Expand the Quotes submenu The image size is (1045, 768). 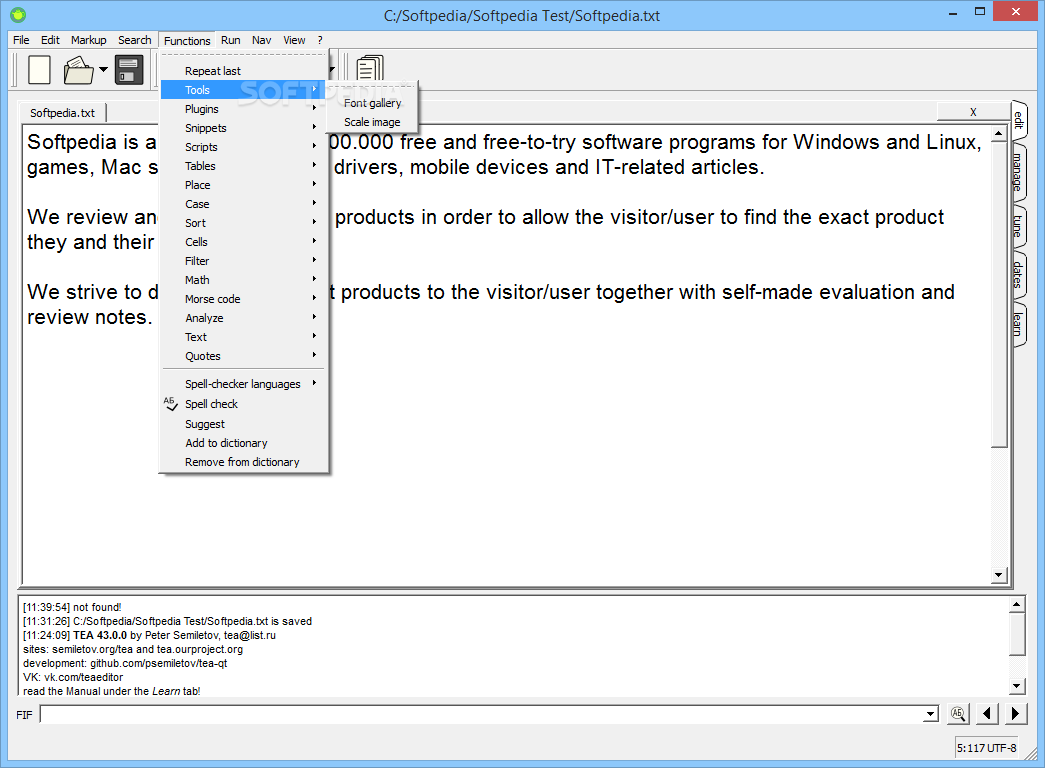[x=244, y=356]
